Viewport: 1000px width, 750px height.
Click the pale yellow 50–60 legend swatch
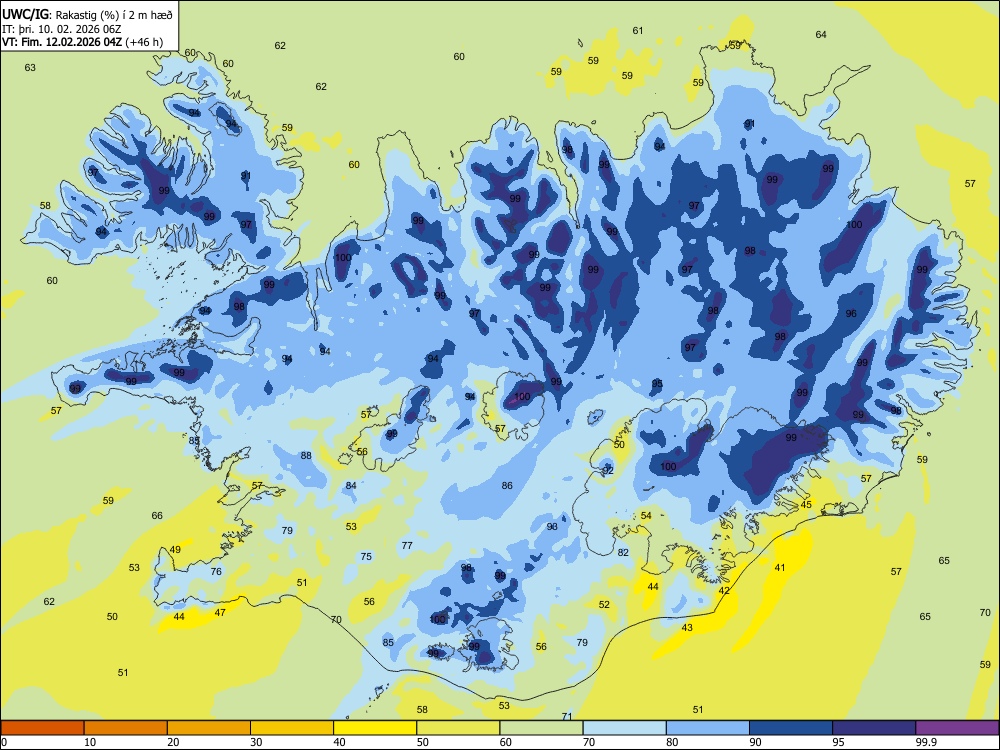pos(458,728)
